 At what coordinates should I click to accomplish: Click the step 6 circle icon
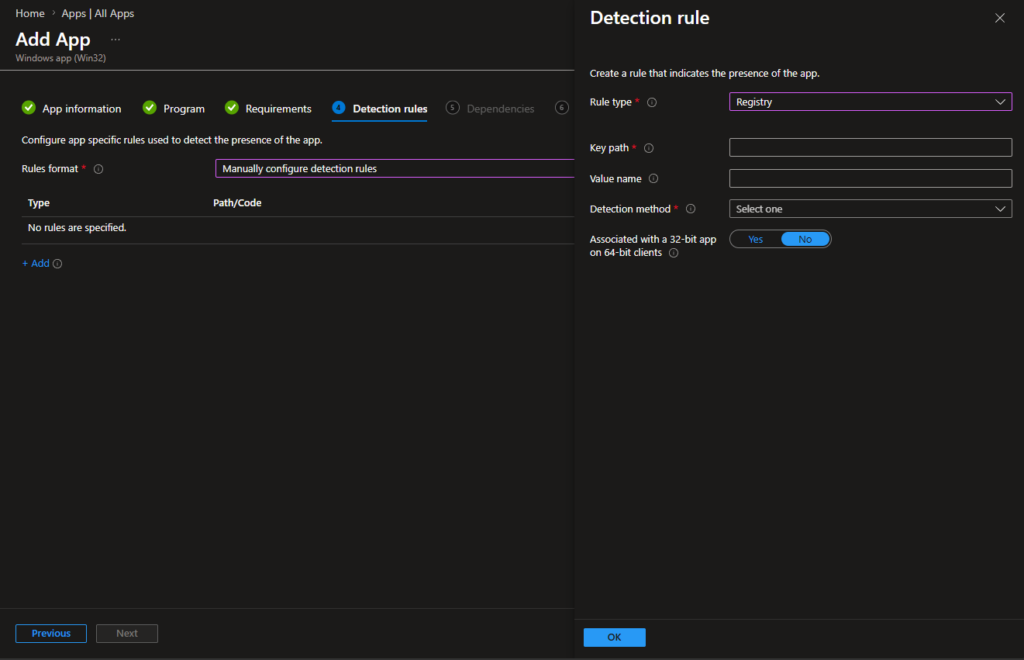tap(562, 108)
